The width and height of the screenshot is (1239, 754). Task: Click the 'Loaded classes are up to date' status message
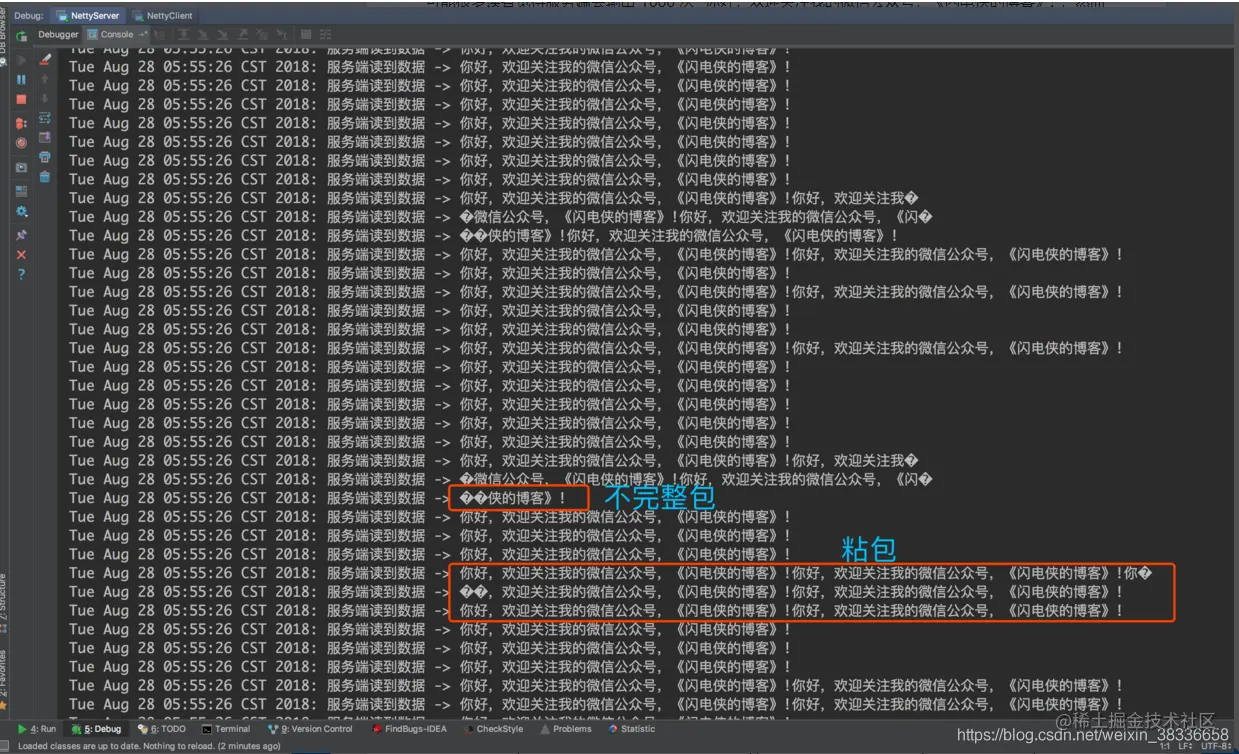[150, 746]
